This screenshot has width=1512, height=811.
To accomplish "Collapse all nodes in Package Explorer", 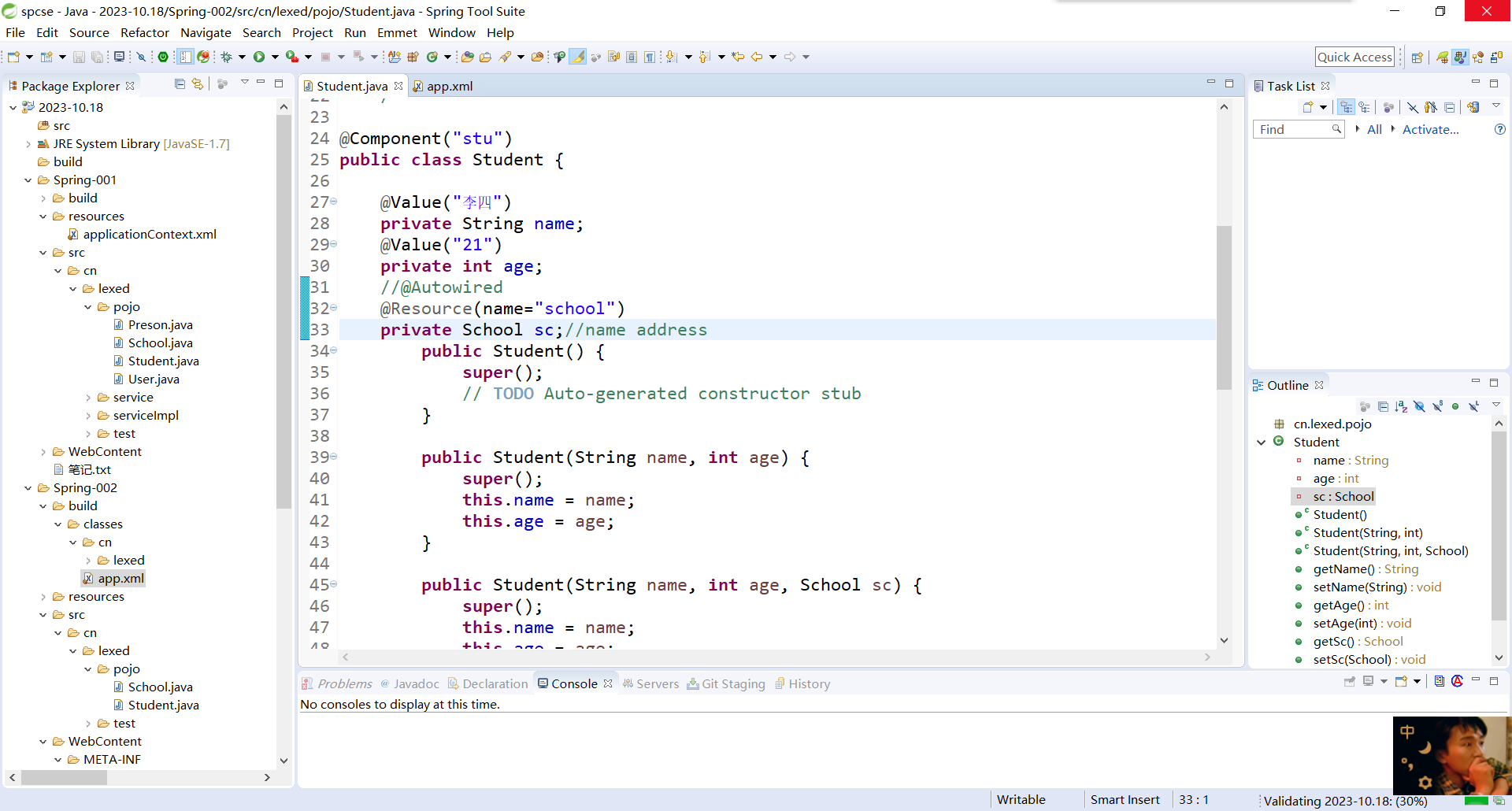I will coord(180,83).
